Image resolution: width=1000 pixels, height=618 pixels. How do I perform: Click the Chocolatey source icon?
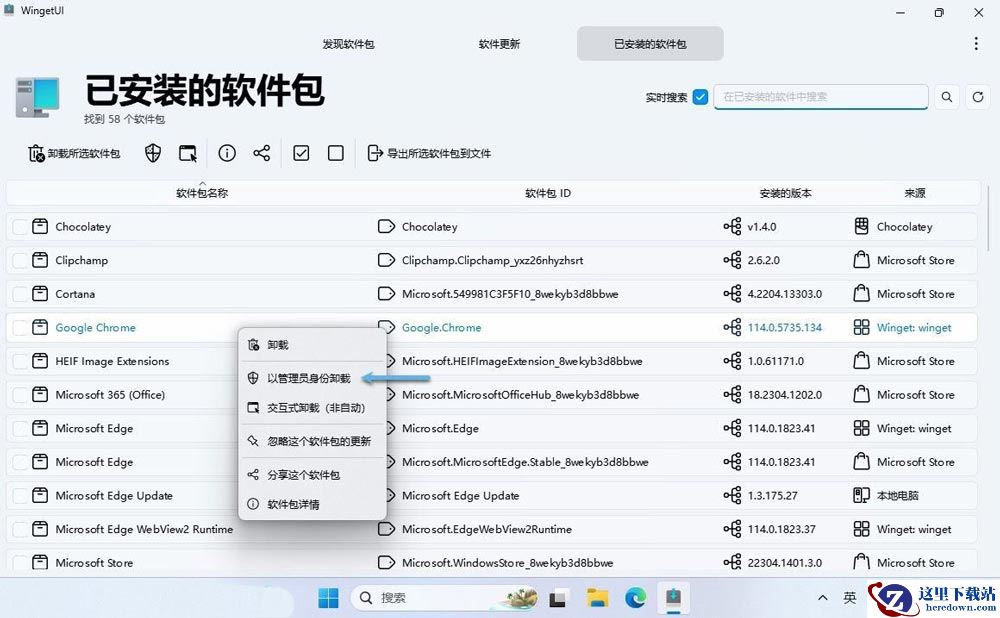pos(862,226)
